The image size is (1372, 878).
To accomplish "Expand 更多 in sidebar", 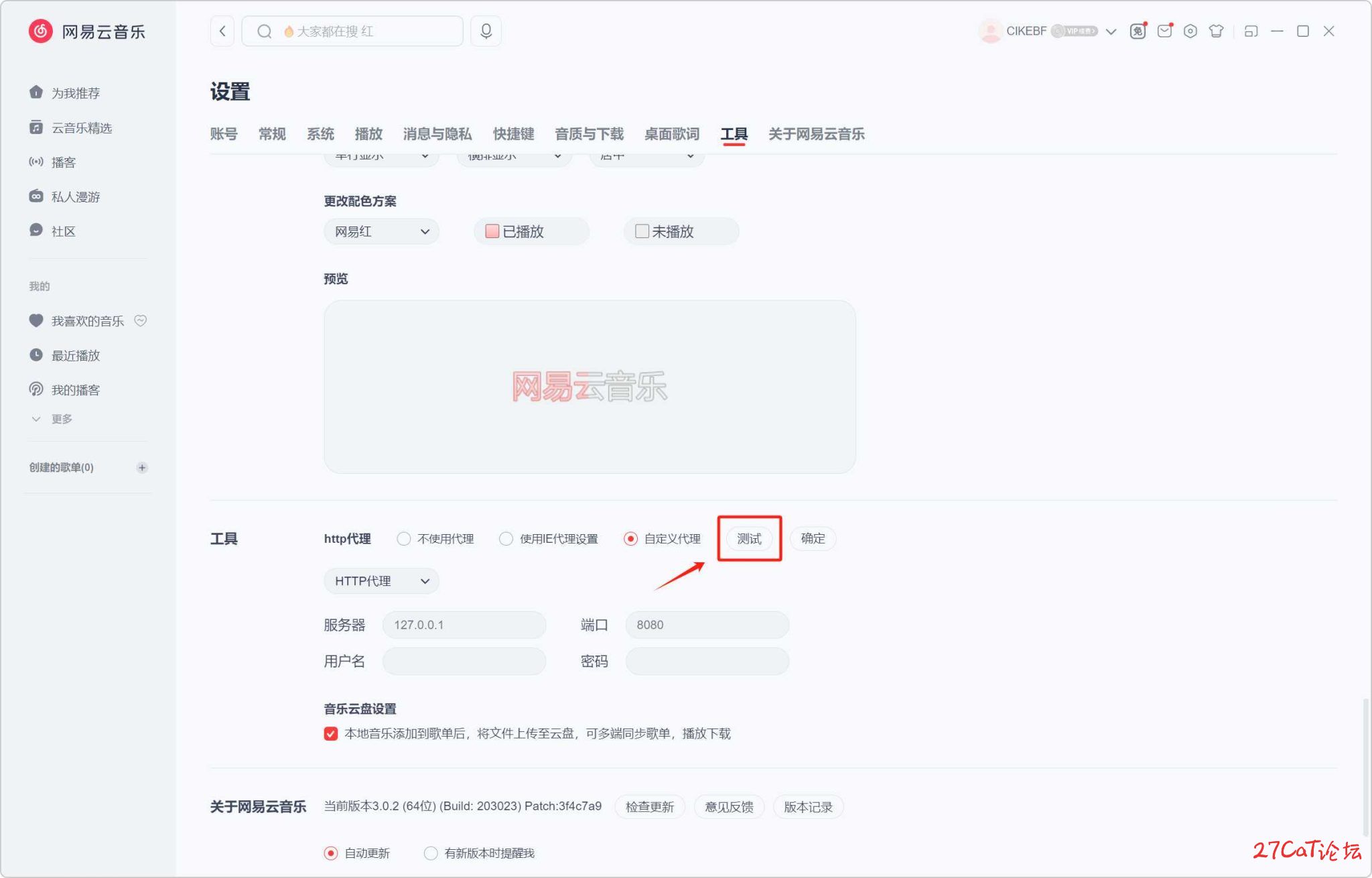I will coord(53,419).
